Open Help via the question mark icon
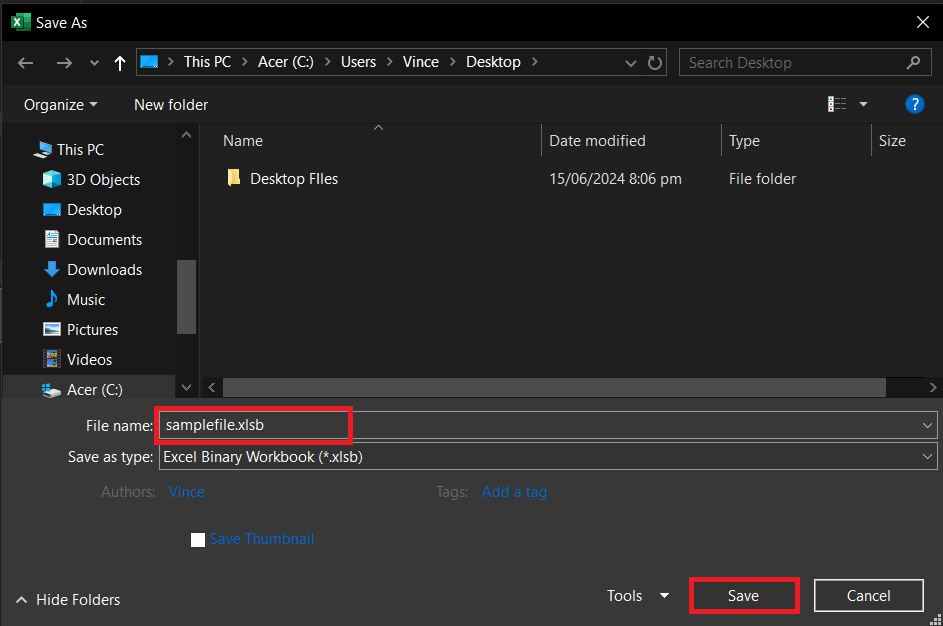 (915, 103)
